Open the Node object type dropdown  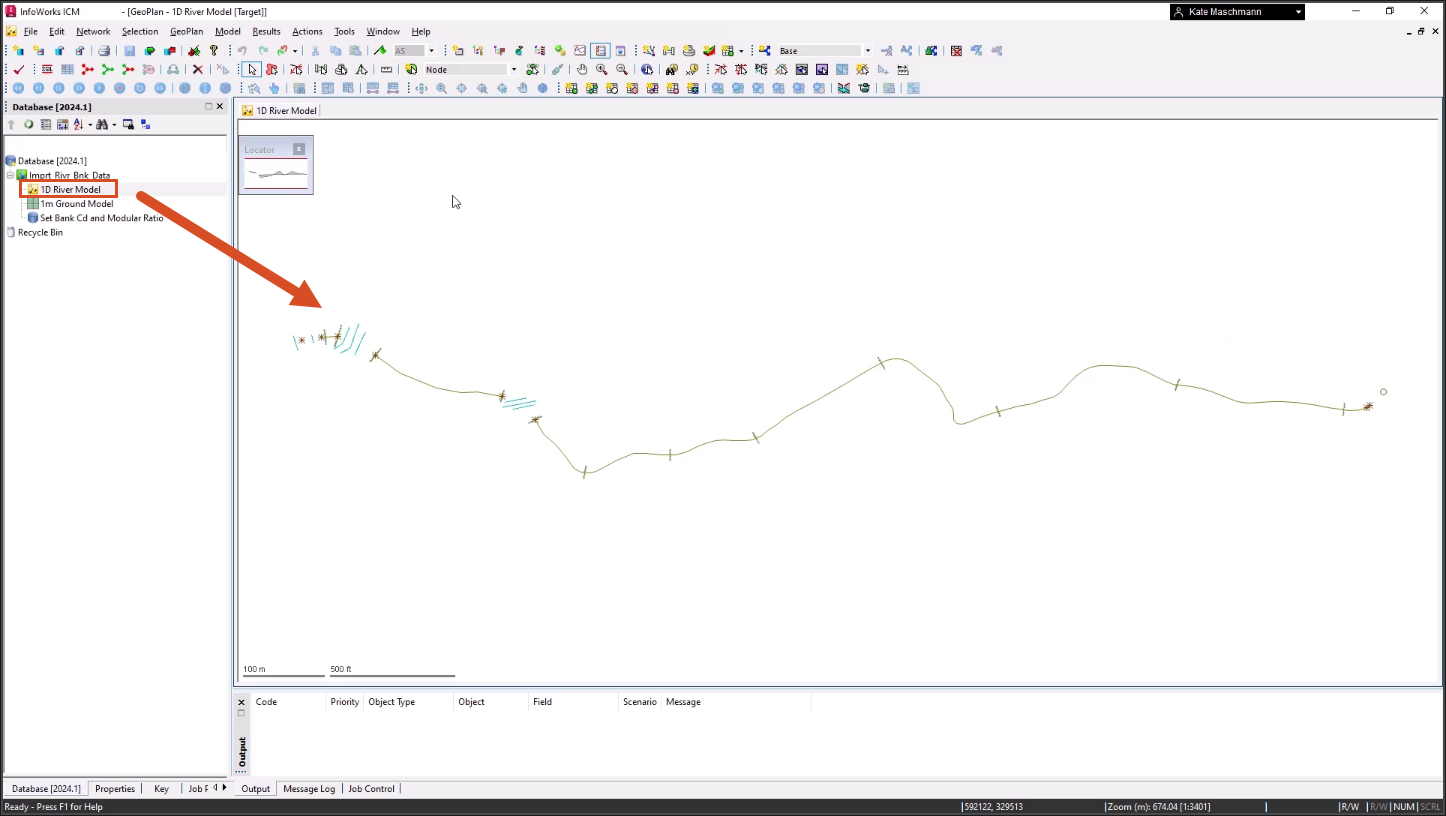(514, 70)
